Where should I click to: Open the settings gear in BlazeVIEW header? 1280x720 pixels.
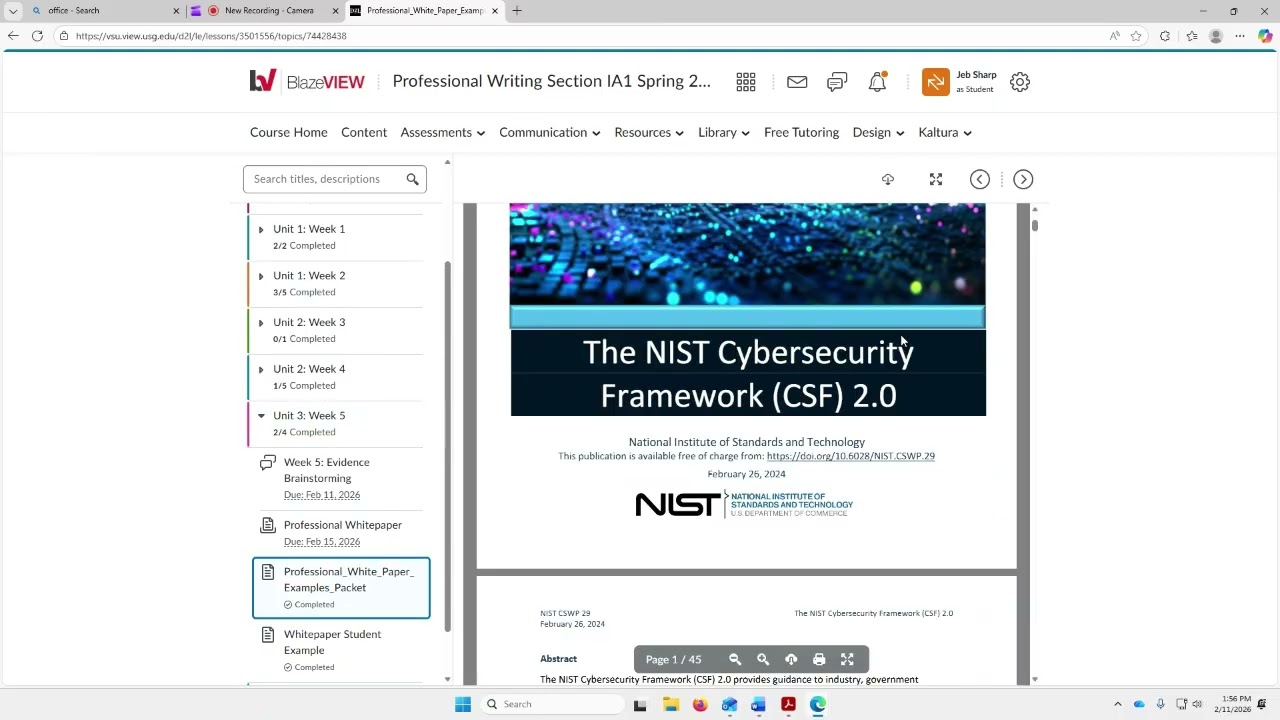1020,82
